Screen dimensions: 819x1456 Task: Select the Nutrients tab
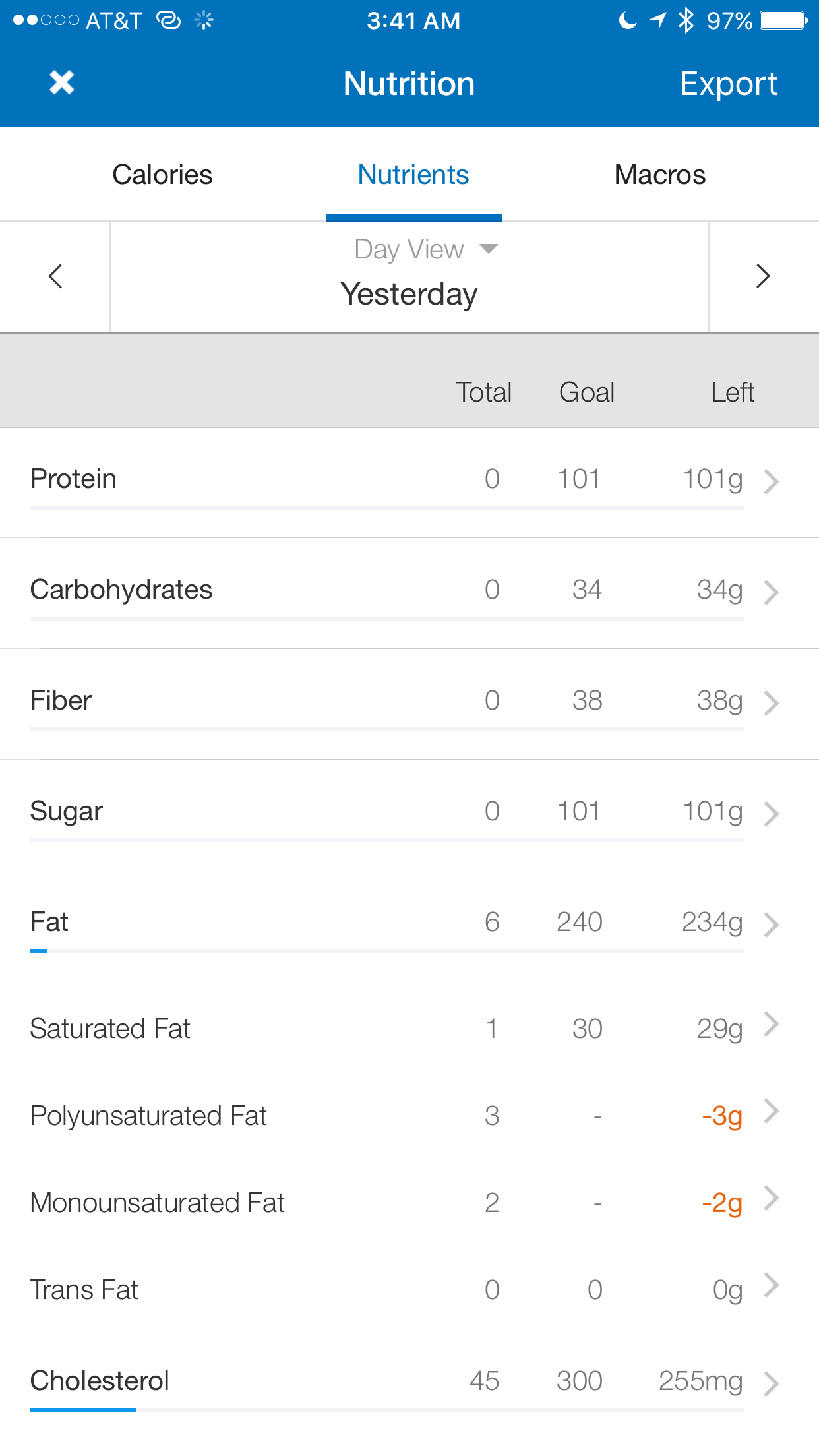point(413,175)
